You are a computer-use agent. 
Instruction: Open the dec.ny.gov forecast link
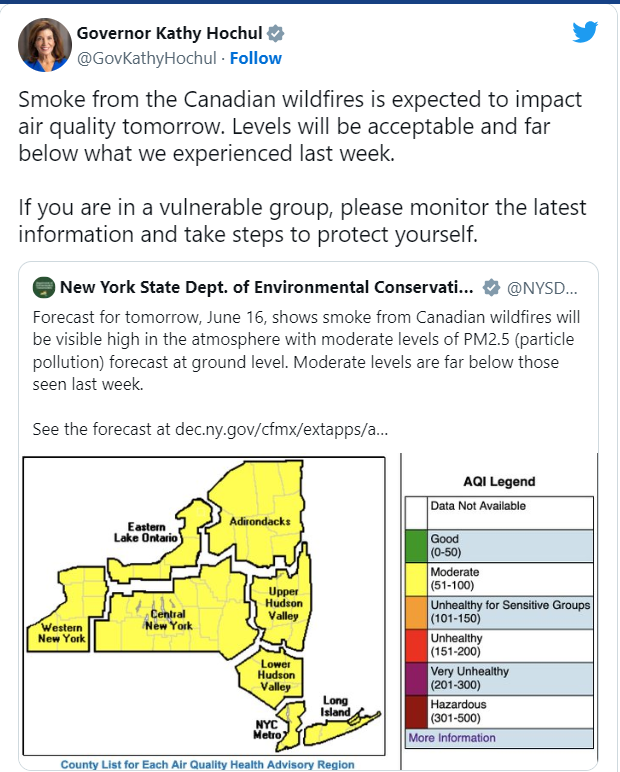[x=282, y=429]
